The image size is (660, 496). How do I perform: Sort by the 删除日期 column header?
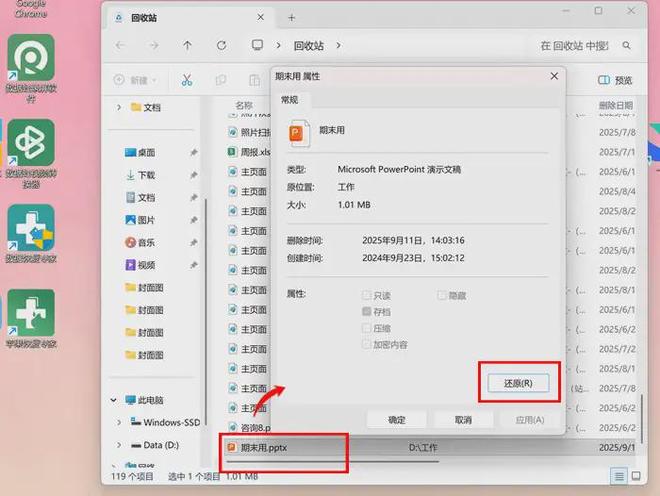[616, 105]
